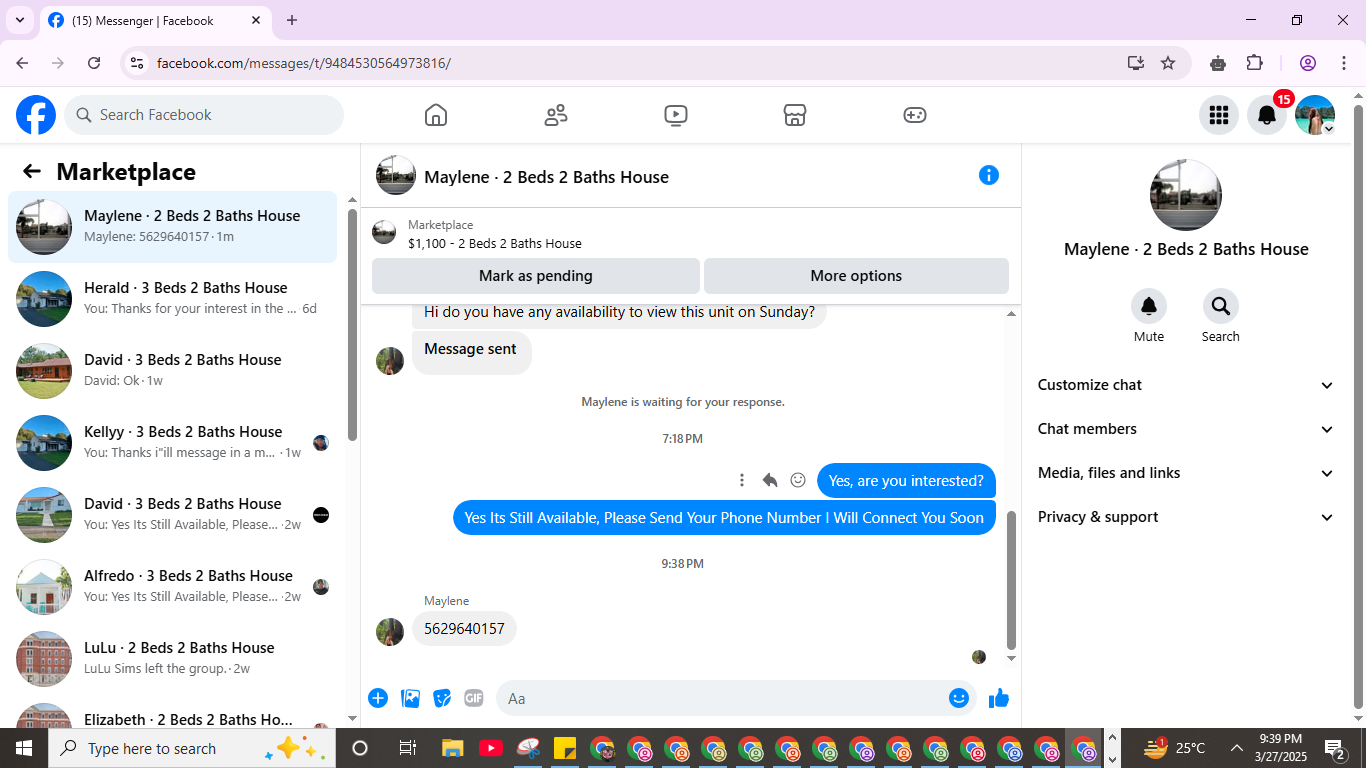The image size is (1366, 768).
Task: Open the Chrome profile icon
Action: pyautogui.click(x=1308, y=63)
